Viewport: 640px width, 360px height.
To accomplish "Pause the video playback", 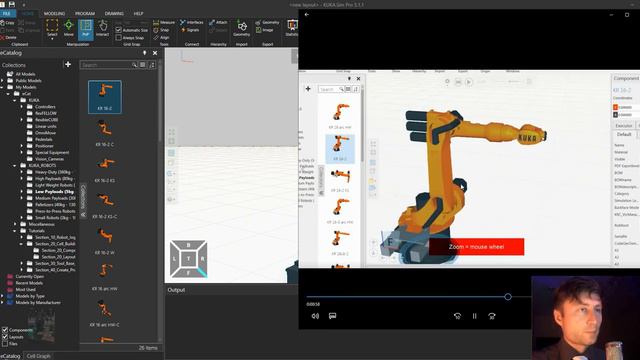I will click(475, 316).
